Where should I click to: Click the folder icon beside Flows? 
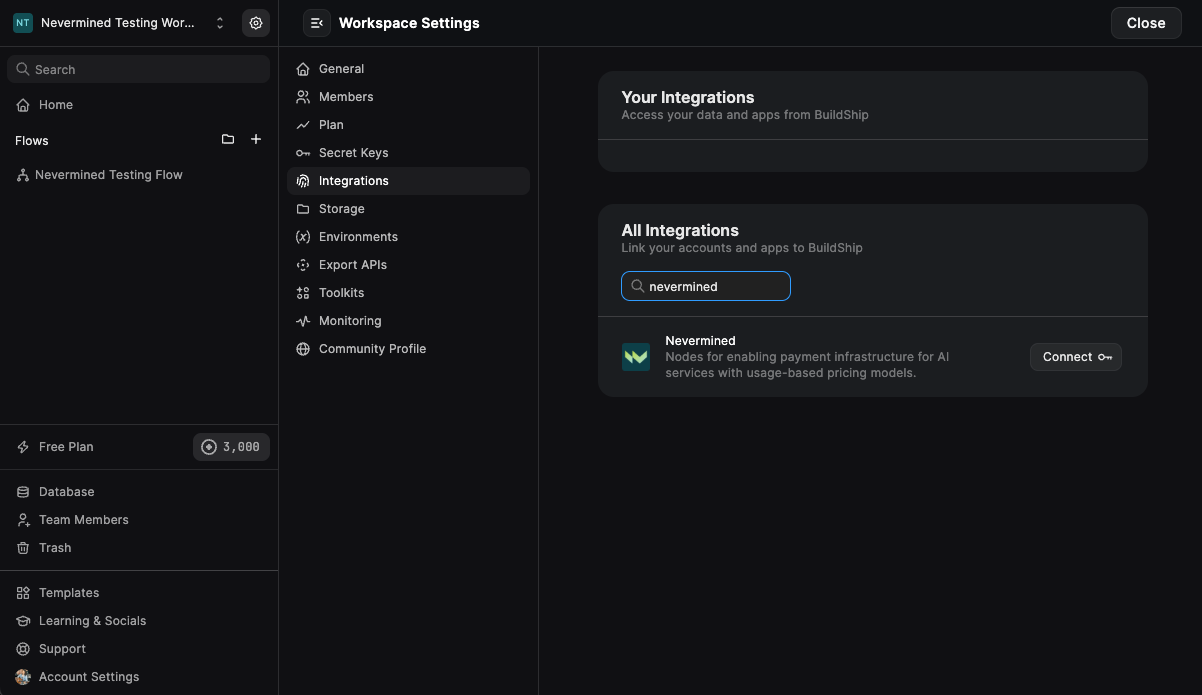click(228, 139)
